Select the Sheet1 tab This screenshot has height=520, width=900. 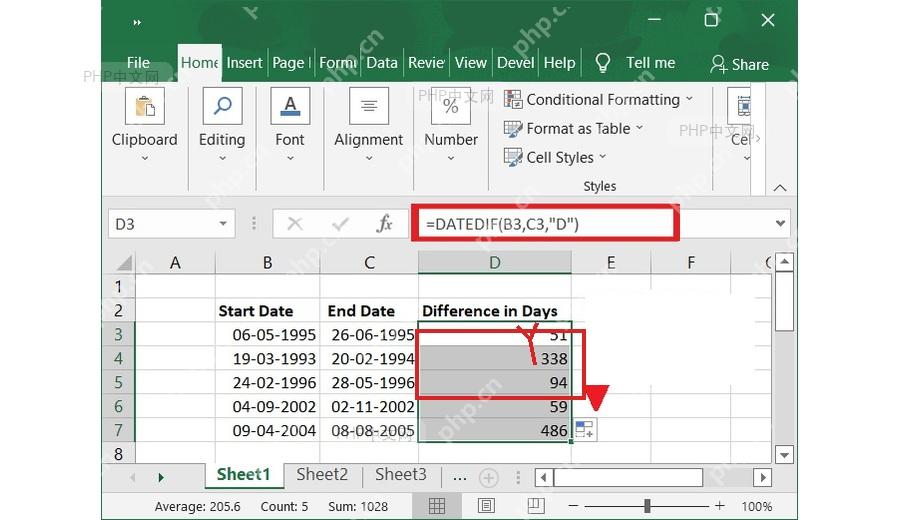coord(243,475)
